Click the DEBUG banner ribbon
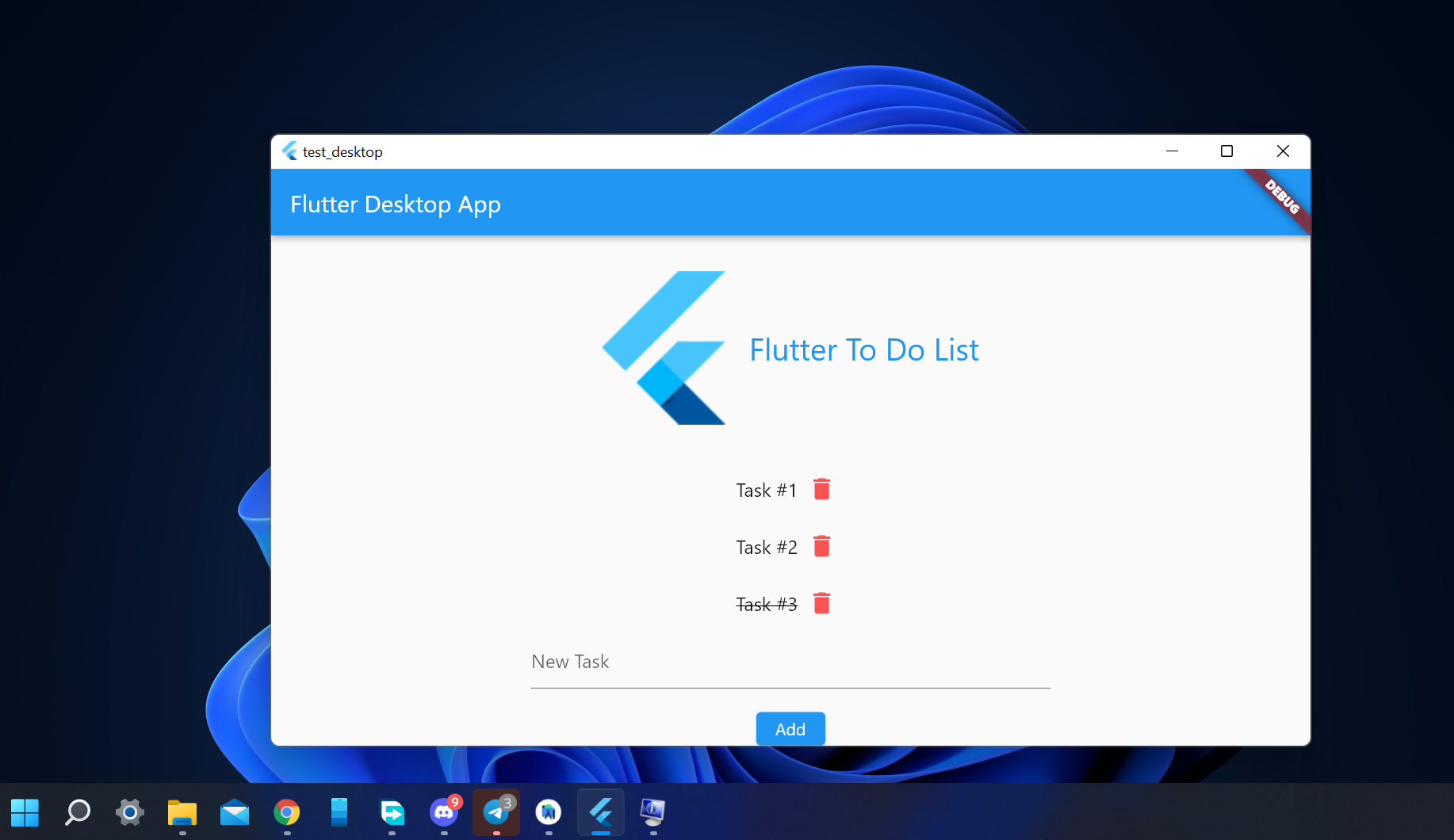The width and height of the screenshot is (1454, 840). click(1279, 198)
